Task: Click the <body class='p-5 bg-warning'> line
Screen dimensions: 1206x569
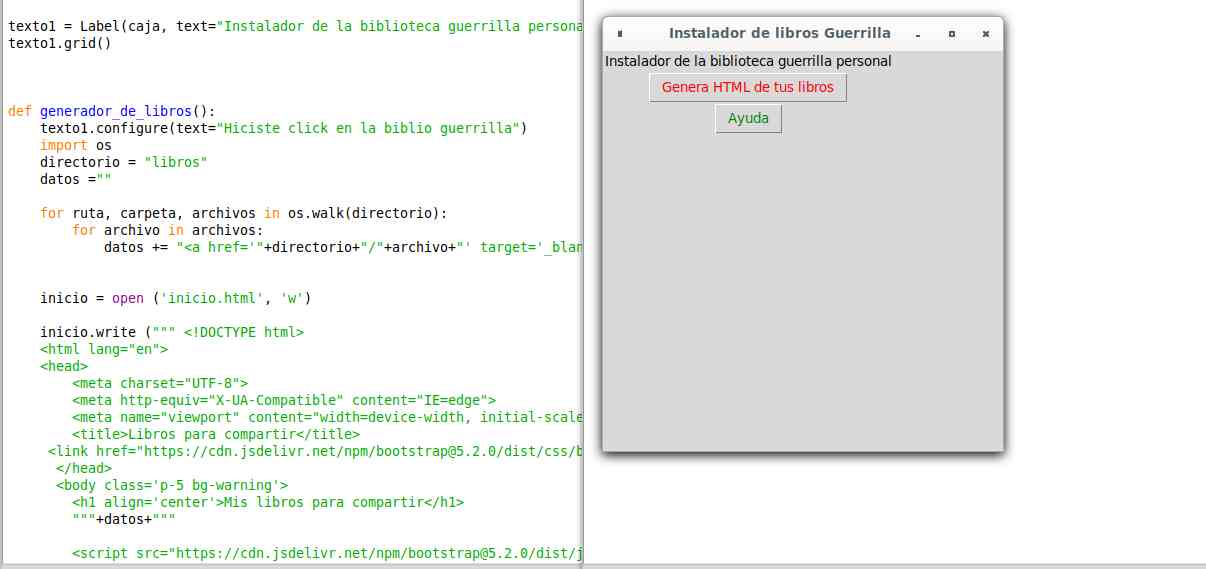Action: 172,485
